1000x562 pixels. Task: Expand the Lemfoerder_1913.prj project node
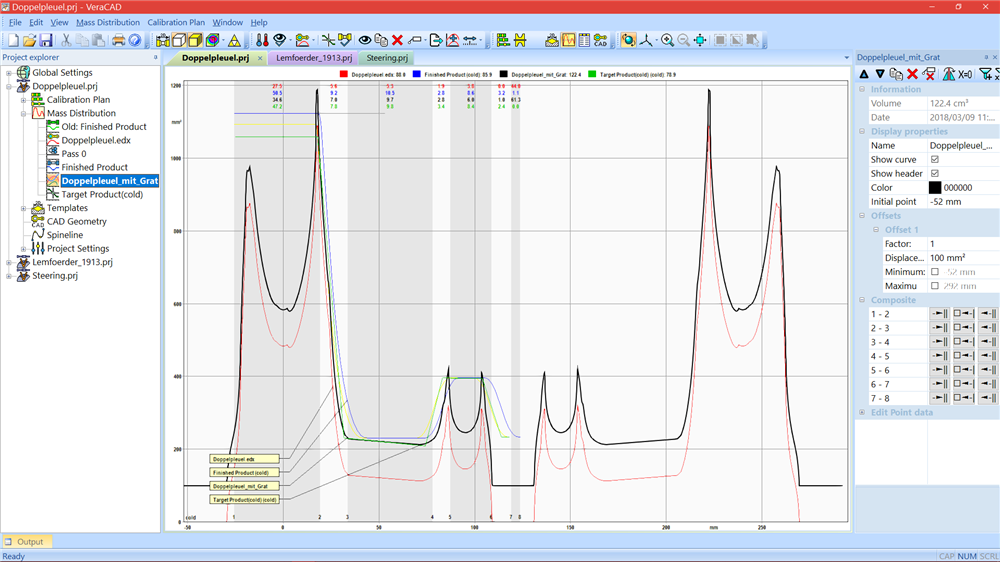click(9, 262)
